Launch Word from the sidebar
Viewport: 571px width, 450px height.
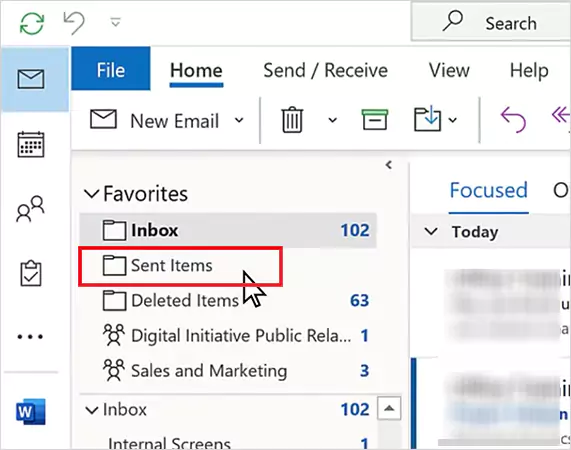pos(31,412)
